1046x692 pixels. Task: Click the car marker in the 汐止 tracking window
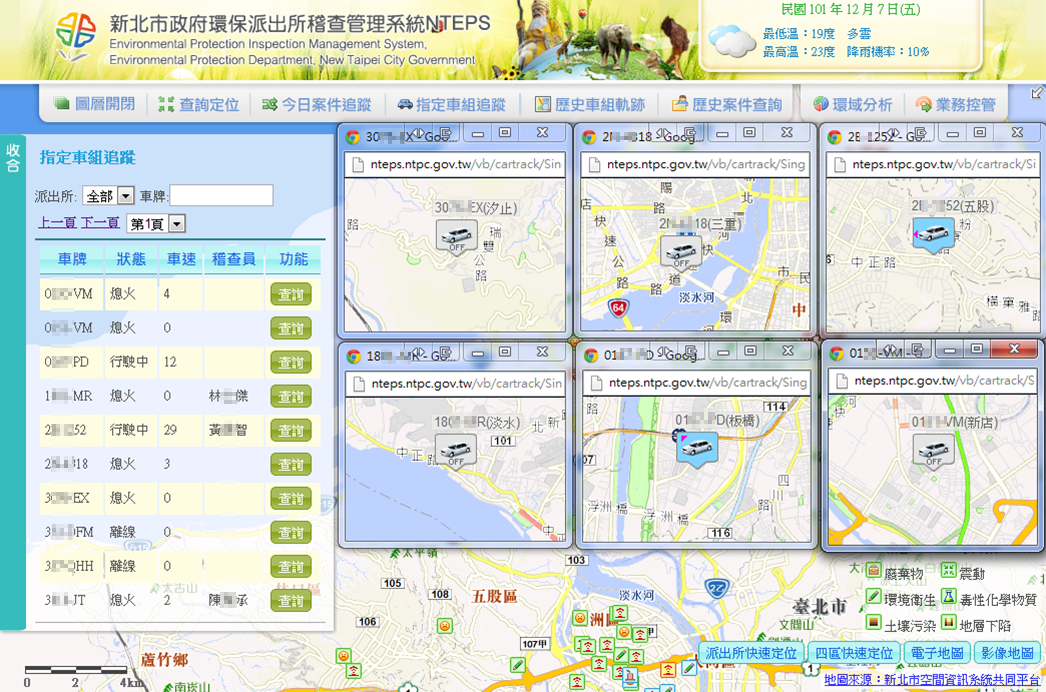(x=457, y=236)
